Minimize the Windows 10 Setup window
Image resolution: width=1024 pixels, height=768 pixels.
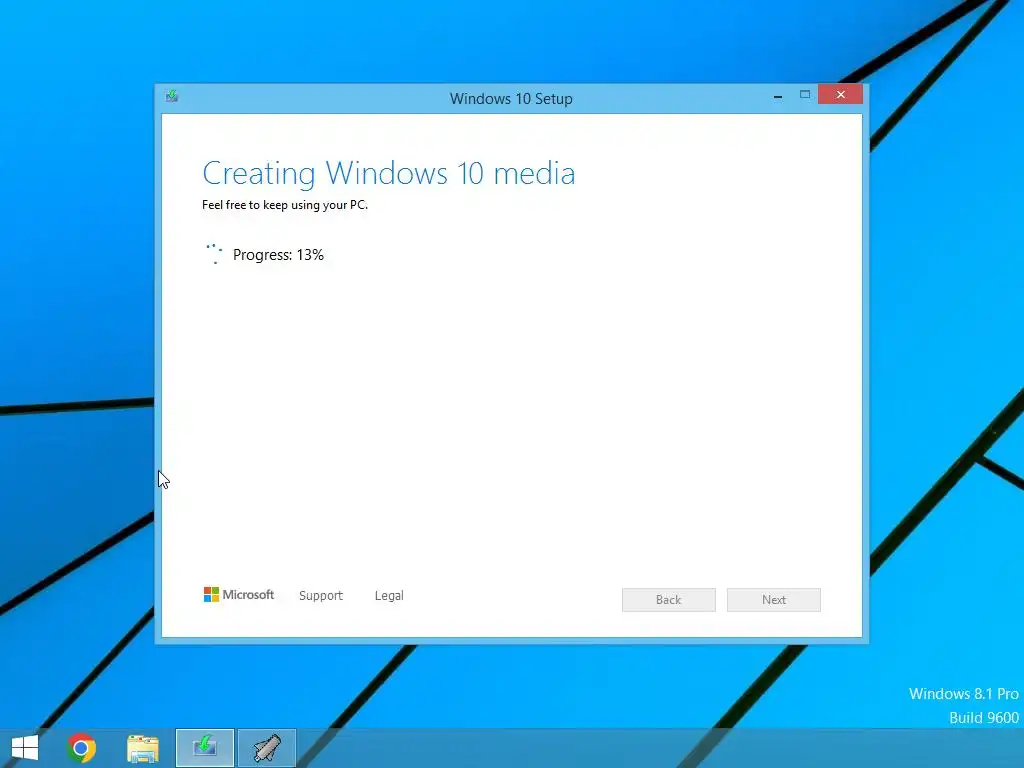point(778,95)
